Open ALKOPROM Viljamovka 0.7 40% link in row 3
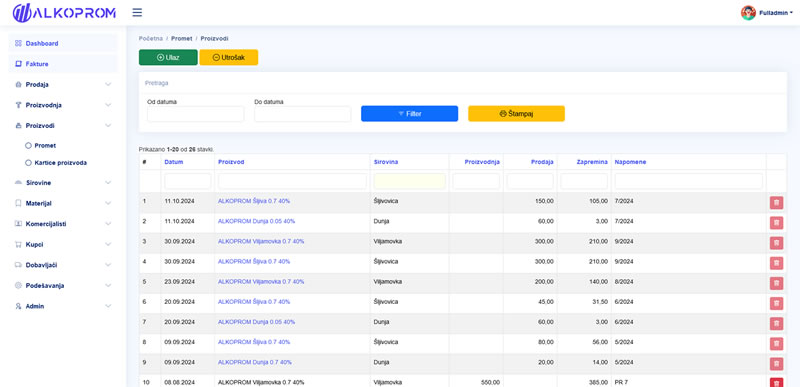Screen dimensions: 800x387 point(261,241)
